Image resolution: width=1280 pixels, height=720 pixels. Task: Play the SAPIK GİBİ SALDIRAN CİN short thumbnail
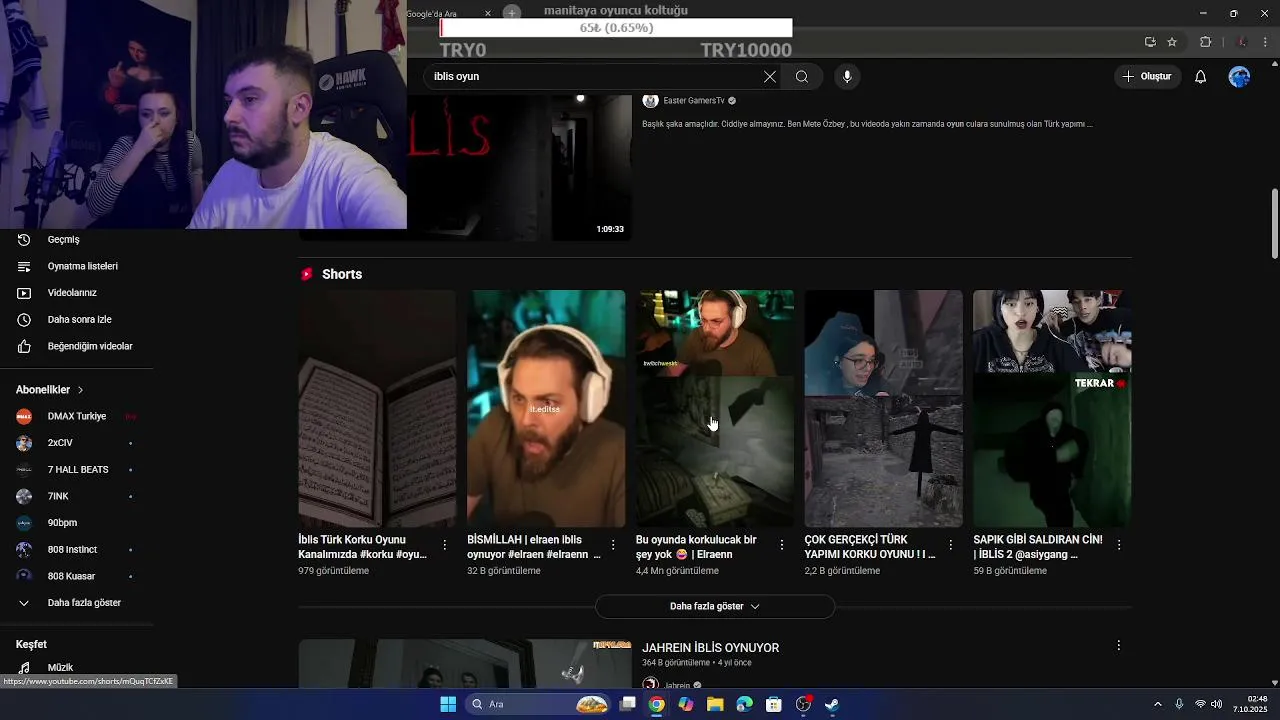click(x=1052, y=408)
